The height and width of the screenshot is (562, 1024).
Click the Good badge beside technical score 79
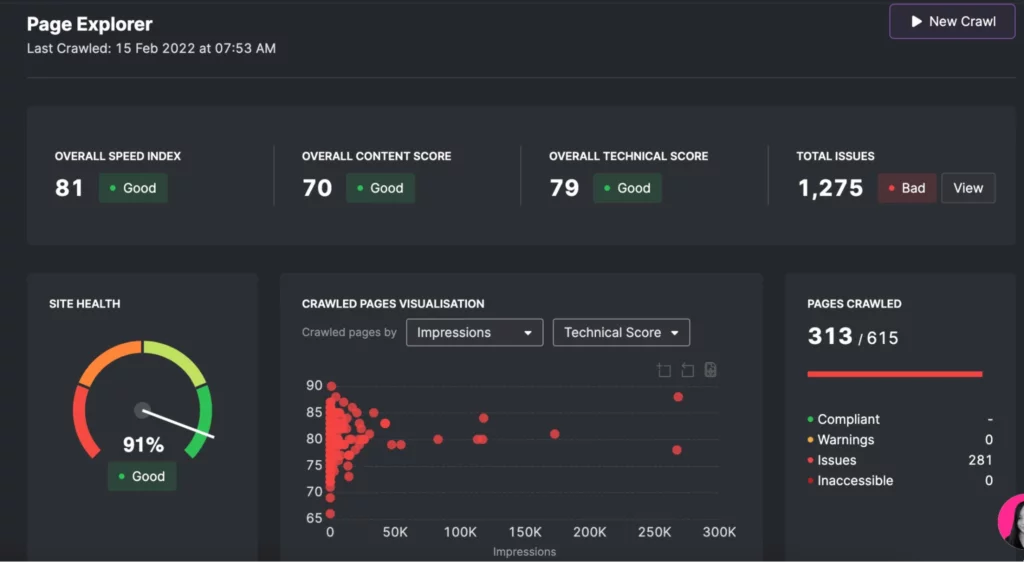click(627, 188)
